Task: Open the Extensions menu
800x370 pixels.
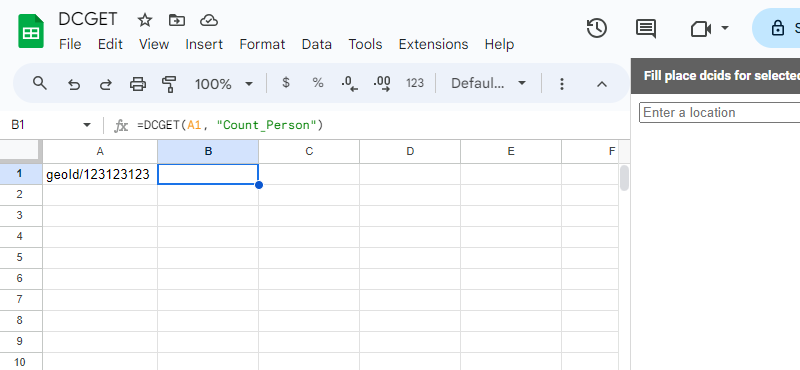Action: (x=433, y=44)
